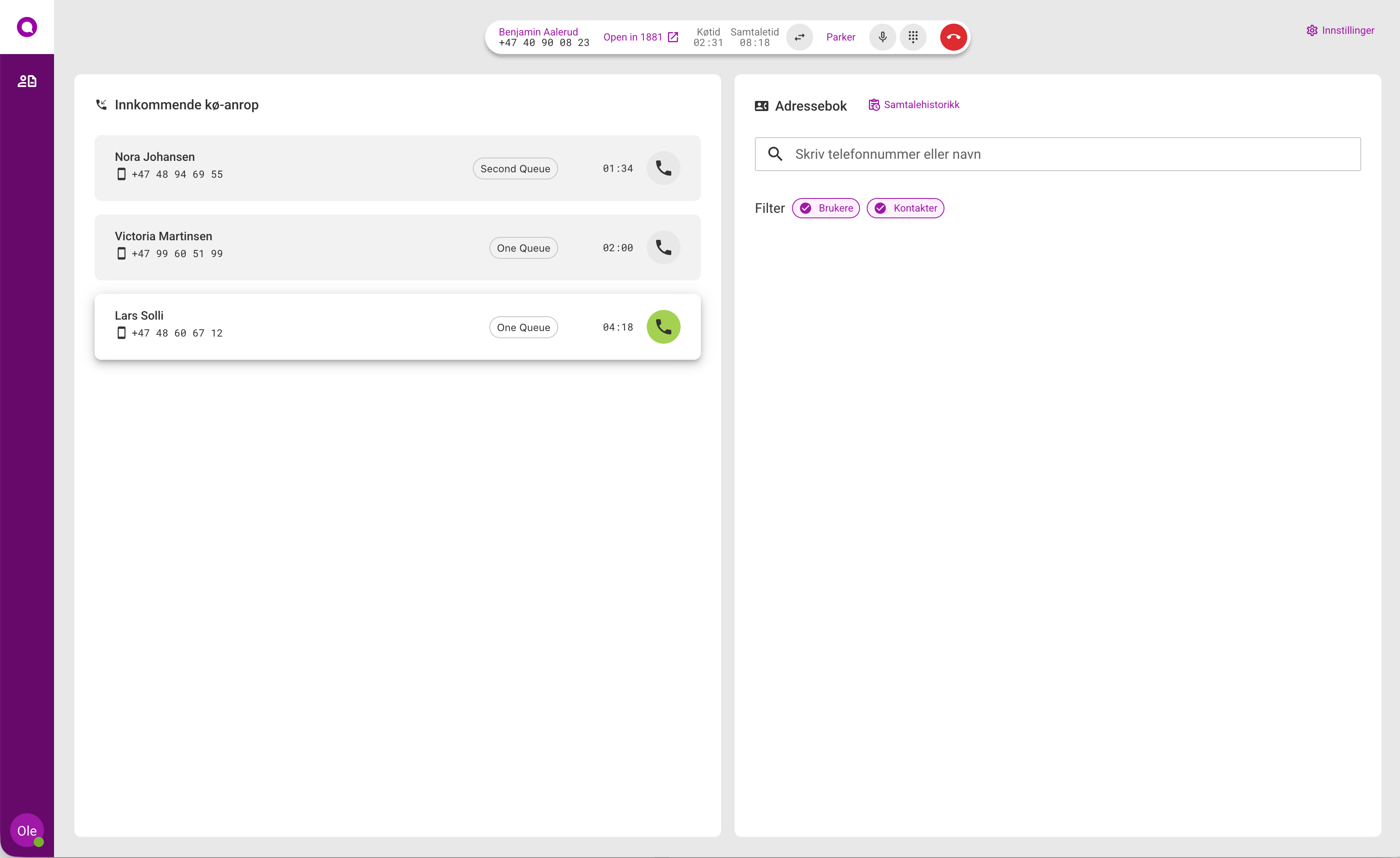Screen dimensions: 1400x858
Task: Mute the microphone
Action: click(882, 38)
